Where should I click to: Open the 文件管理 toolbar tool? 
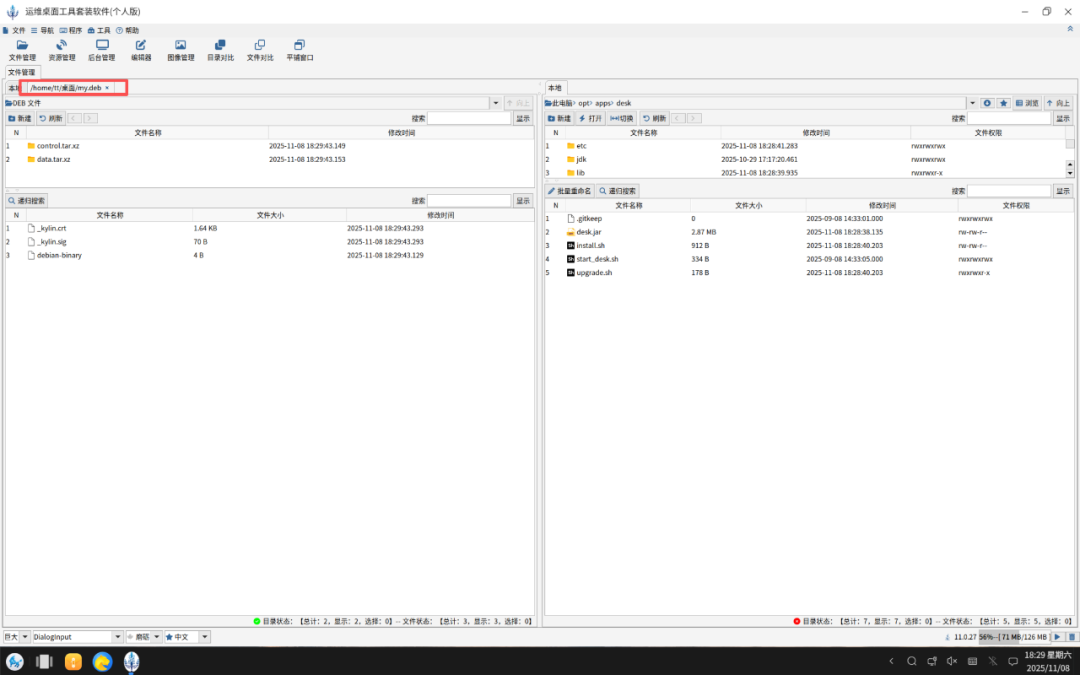click(22, 50)
